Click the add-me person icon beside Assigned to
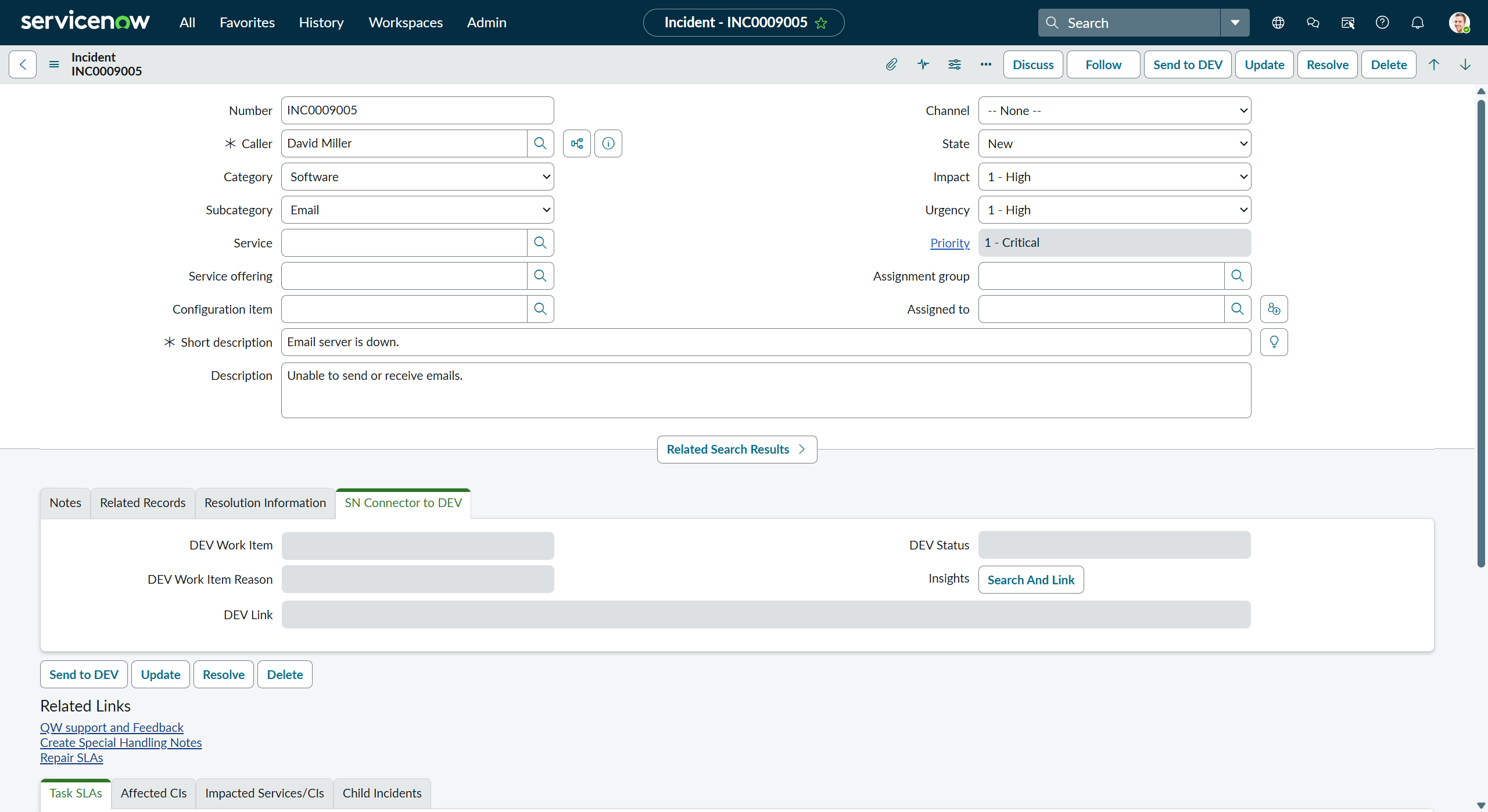 click(1274, 308)
